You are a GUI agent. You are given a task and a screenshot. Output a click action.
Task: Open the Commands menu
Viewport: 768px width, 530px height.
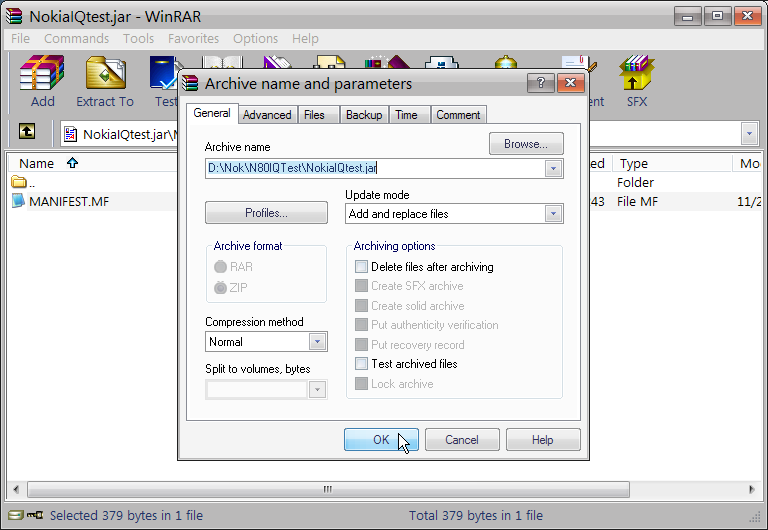pyautogui.click(x=76, y=38)
